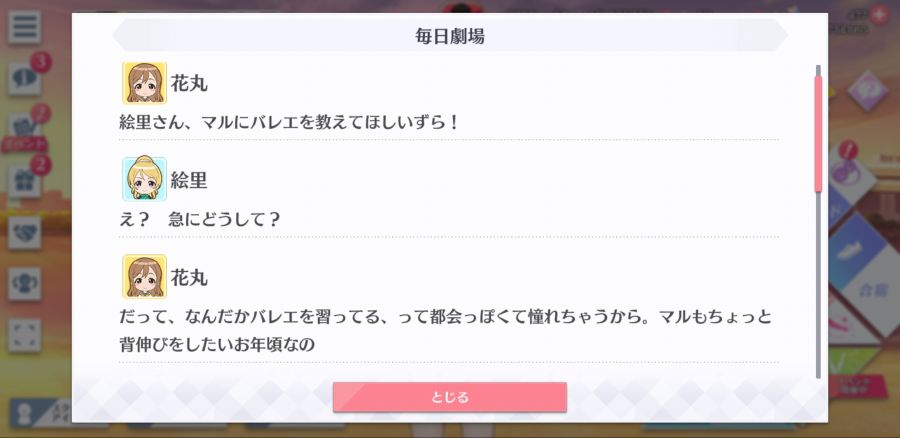The image size is (900, 438).
Task: Open the hamburger menu icon
Action: click(x=24, y=27)
